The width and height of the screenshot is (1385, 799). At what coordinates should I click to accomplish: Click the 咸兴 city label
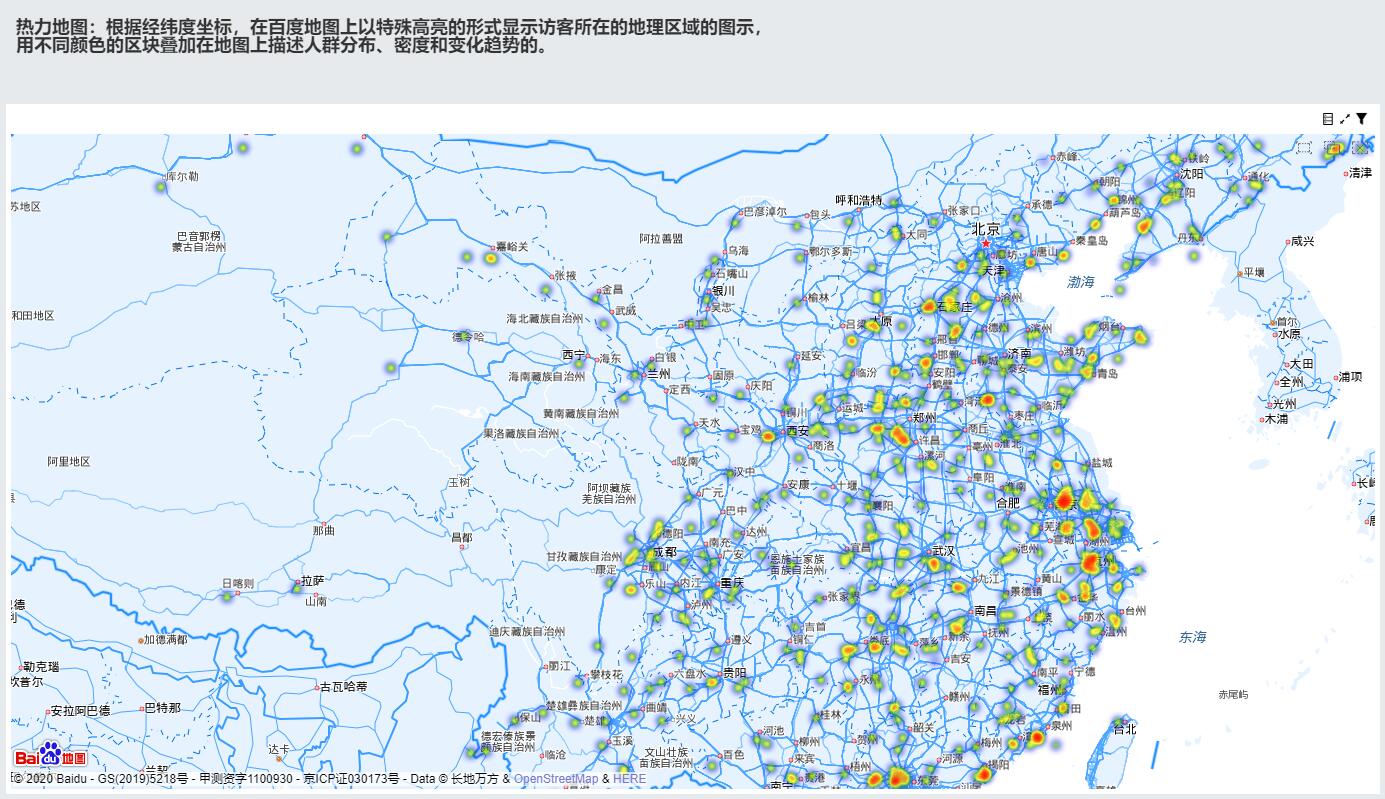(1302, 241)
